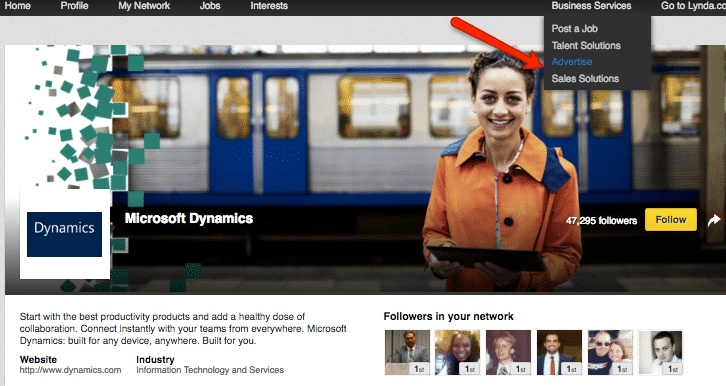Screen dimensions: 726x386
Task: Open first follower thumbnail, man in suit
Action: pyautogui.click(x=407, y=352)
